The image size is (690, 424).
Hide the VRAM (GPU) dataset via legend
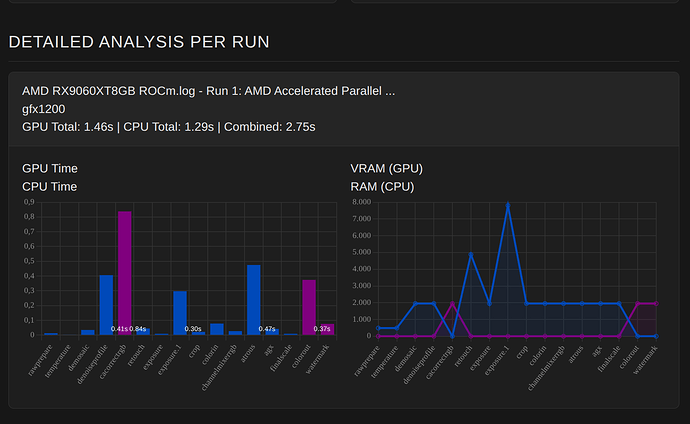pos(387,168)
